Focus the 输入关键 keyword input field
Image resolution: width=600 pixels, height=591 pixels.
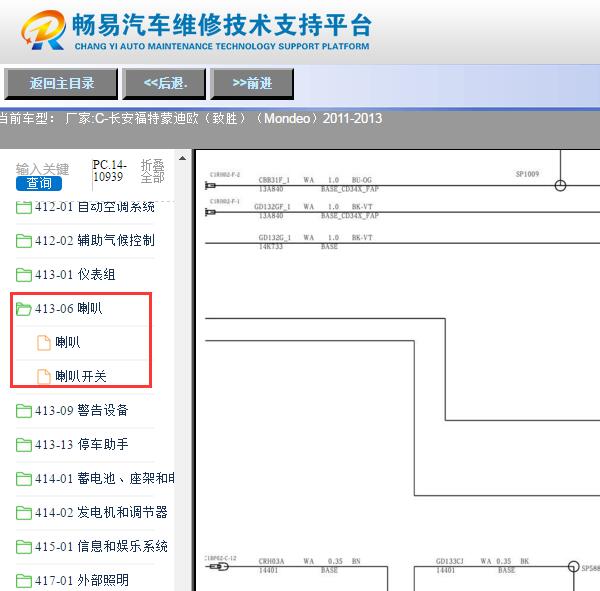coord(42,168)
